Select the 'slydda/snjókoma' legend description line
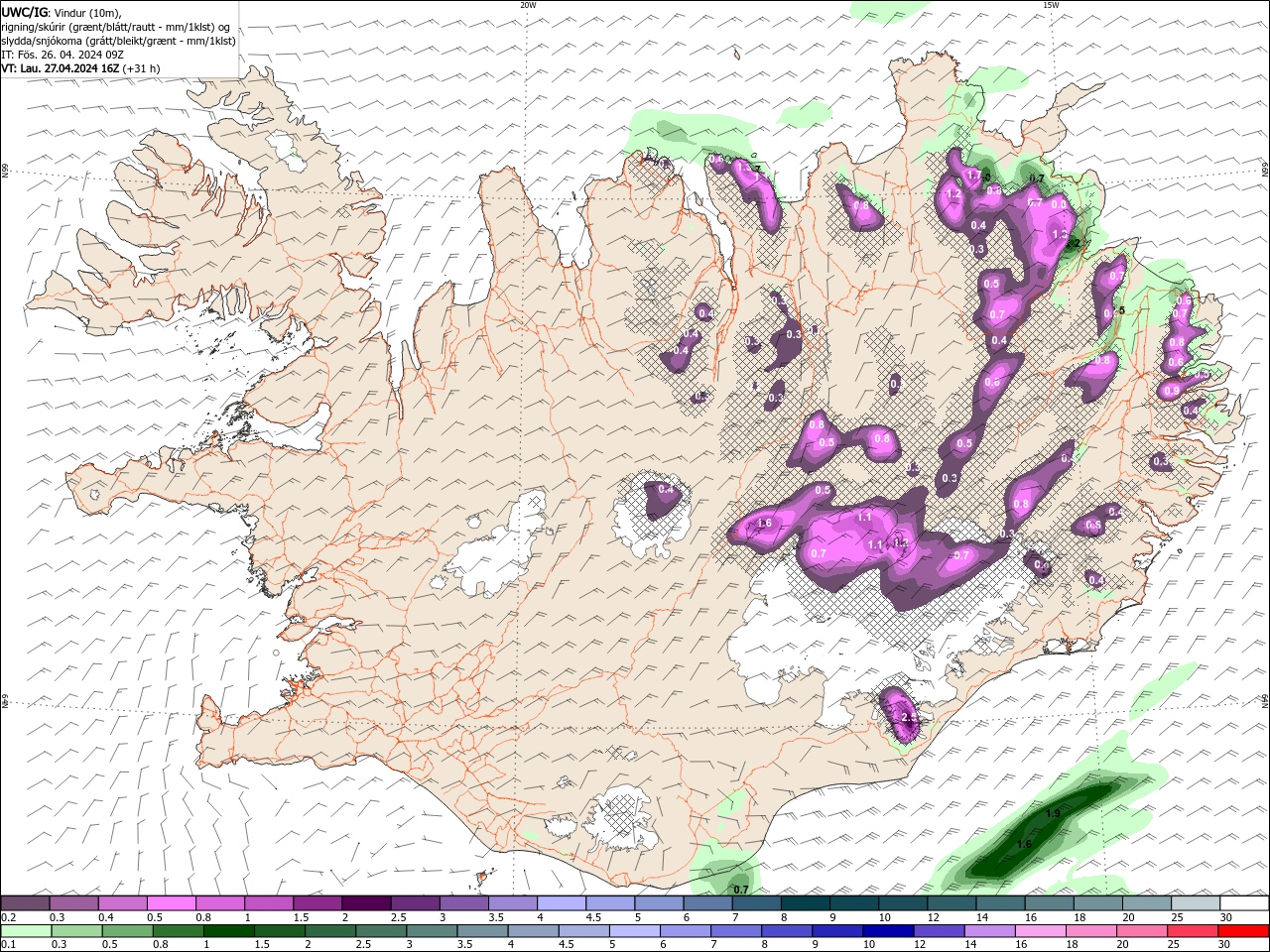Viewport: 1270px width, 952px height. [119, 41]
